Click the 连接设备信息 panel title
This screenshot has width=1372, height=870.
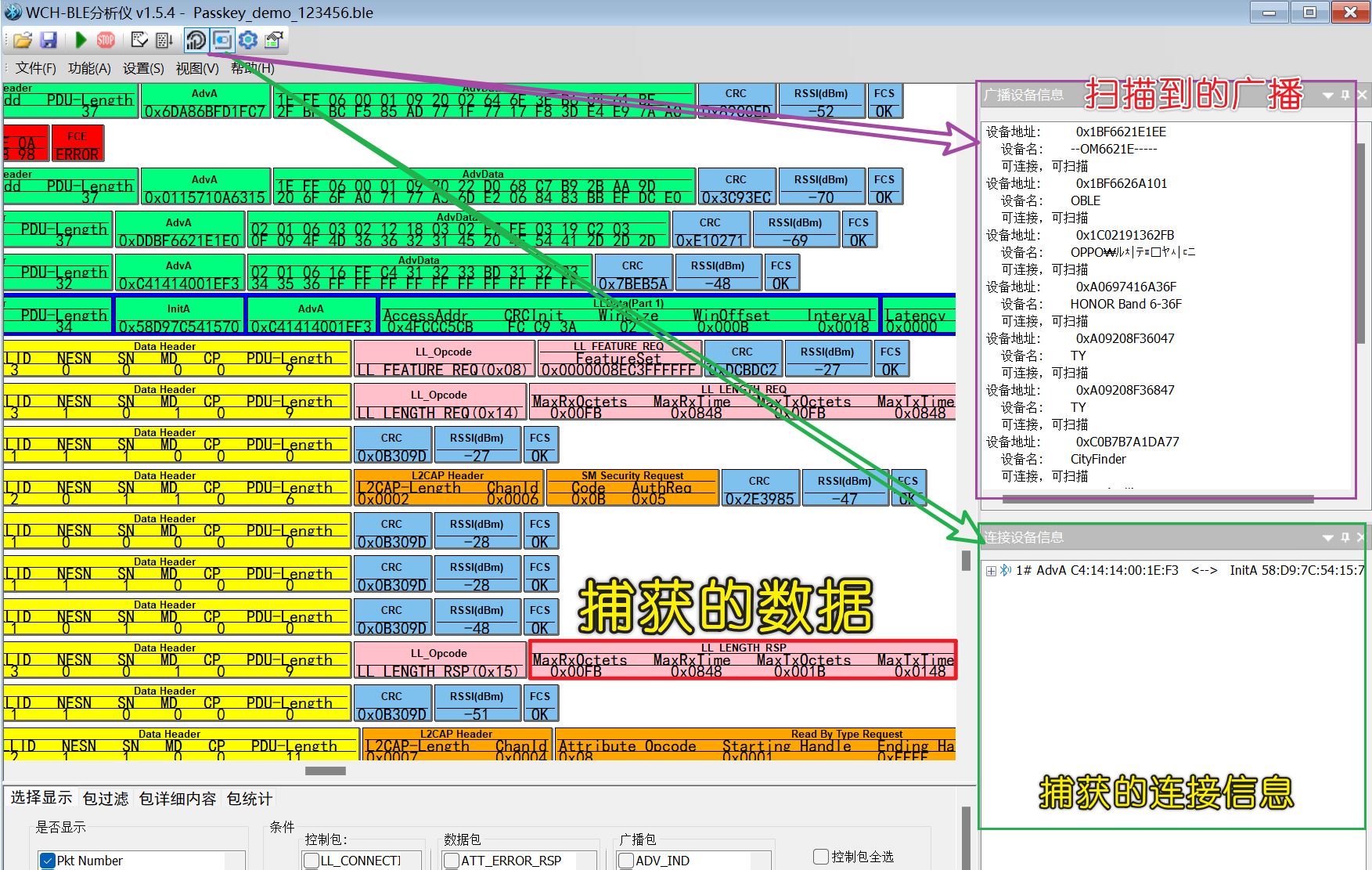coord(1024,537)
